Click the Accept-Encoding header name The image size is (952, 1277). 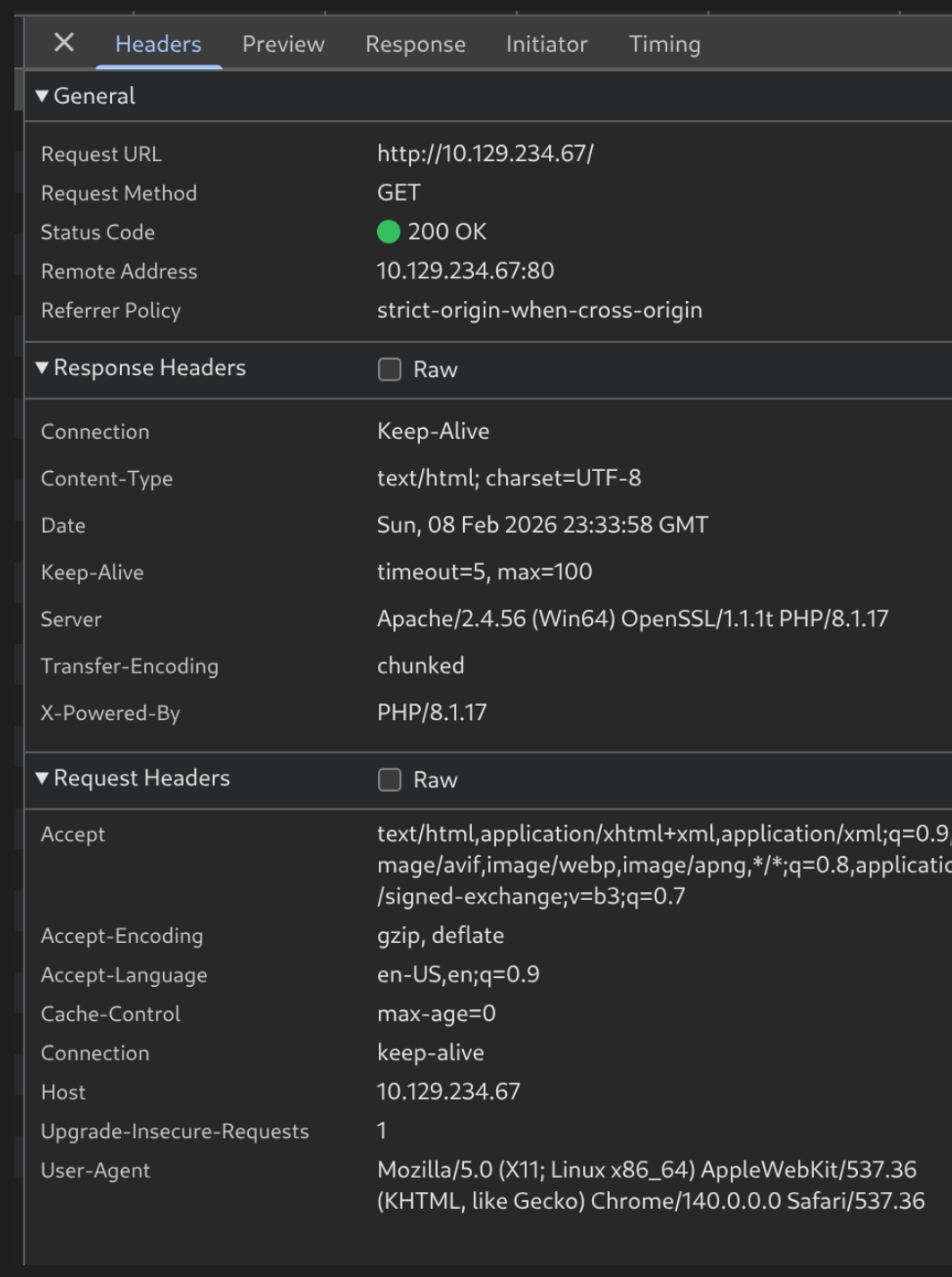pyautogui.click(x=122, y=936)
